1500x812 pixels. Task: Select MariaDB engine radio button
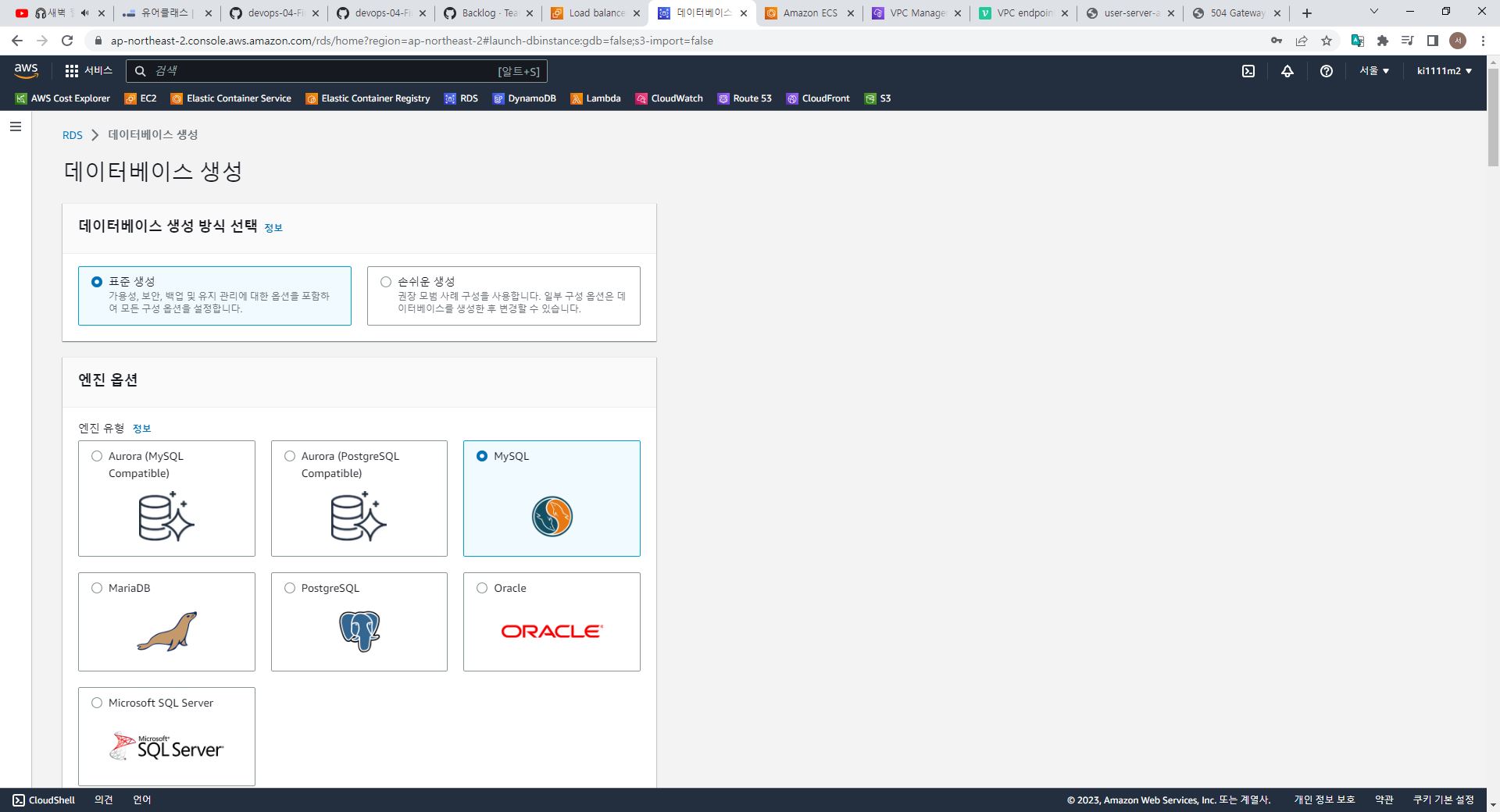(97, 588)
